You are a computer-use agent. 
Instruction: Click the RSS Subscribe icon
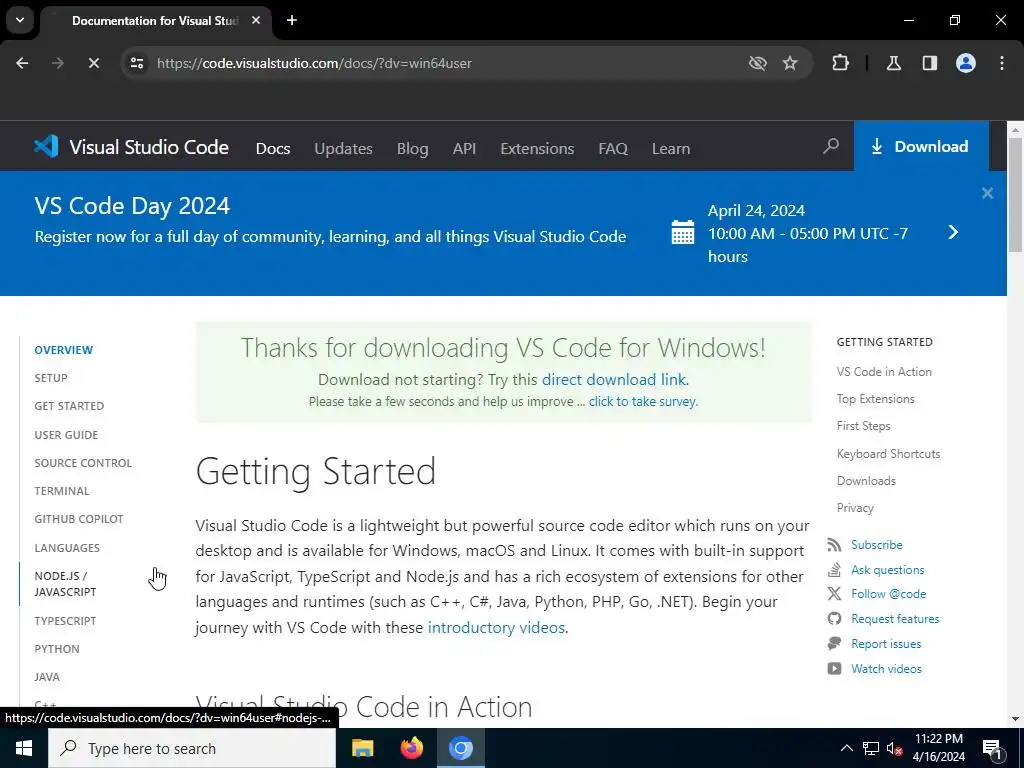click(834, 545)
